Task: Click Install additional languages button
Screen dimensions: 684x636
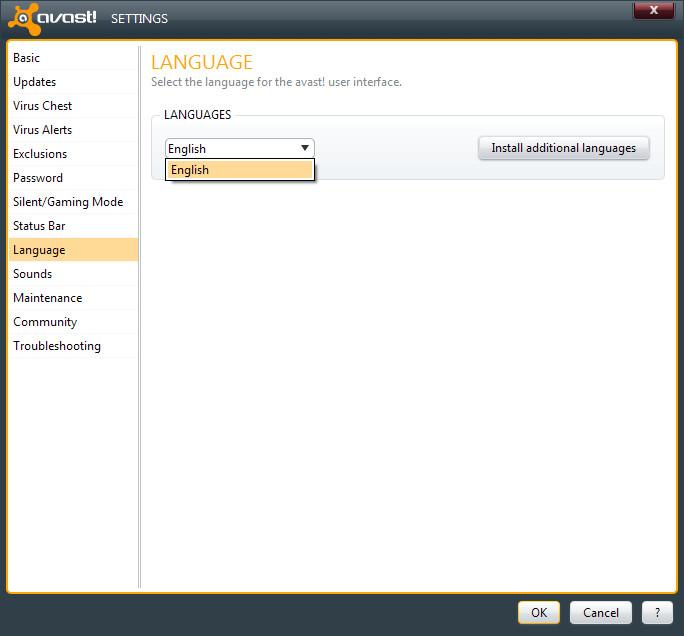Action: [x=563, y=148]
